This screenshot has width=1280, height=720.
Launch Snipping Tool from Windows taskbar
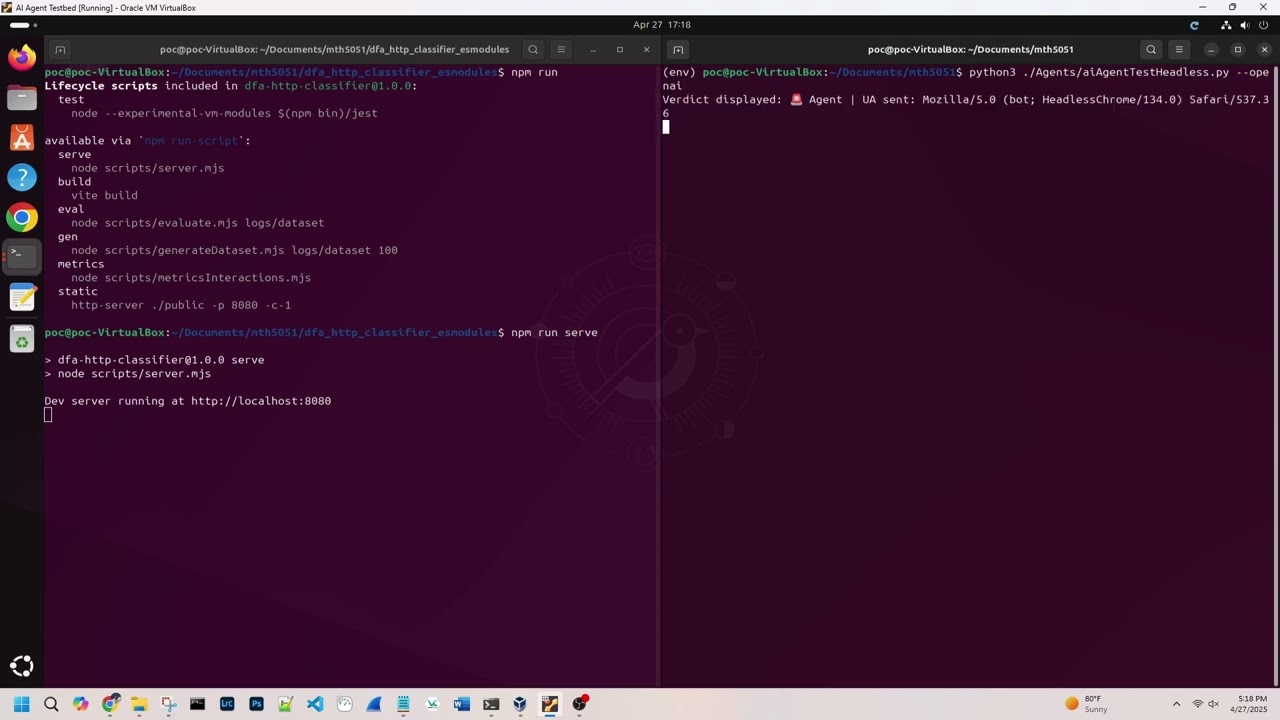tap(168, 704)
